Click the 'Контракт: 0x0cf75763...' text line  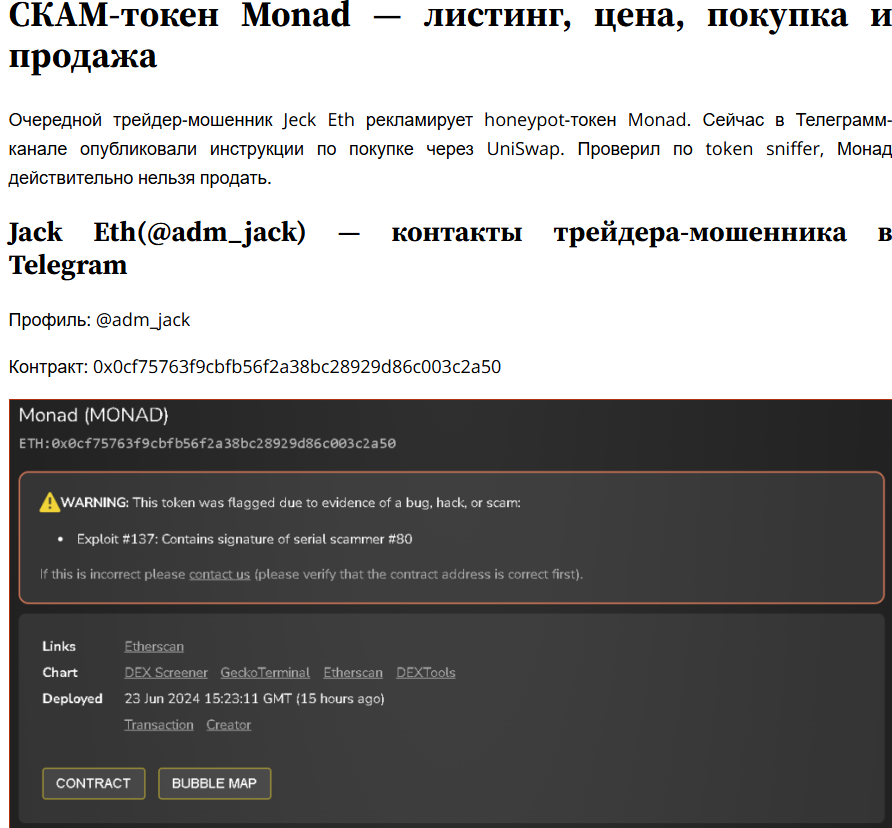tap(255, 366)
